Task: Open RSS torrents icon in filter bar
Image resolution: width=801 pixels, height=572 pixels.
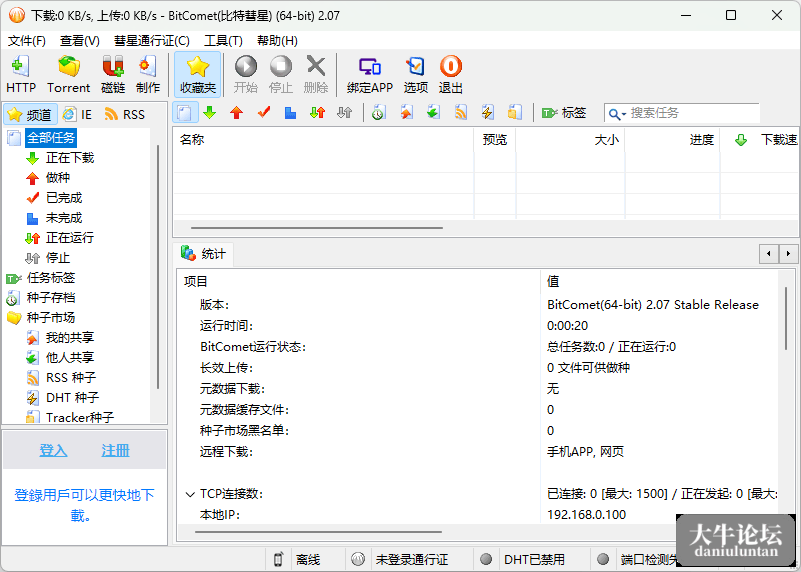Action: [x=461, y=112]
